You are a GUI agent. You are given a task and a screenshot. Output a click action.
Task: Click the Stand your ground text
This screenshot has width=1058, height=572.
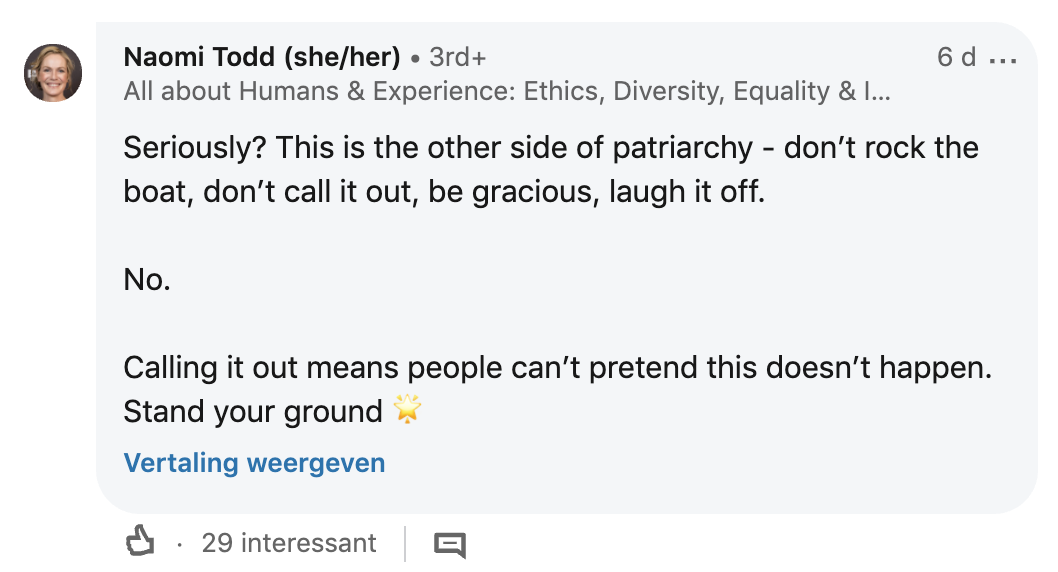(x=253, y=411)
